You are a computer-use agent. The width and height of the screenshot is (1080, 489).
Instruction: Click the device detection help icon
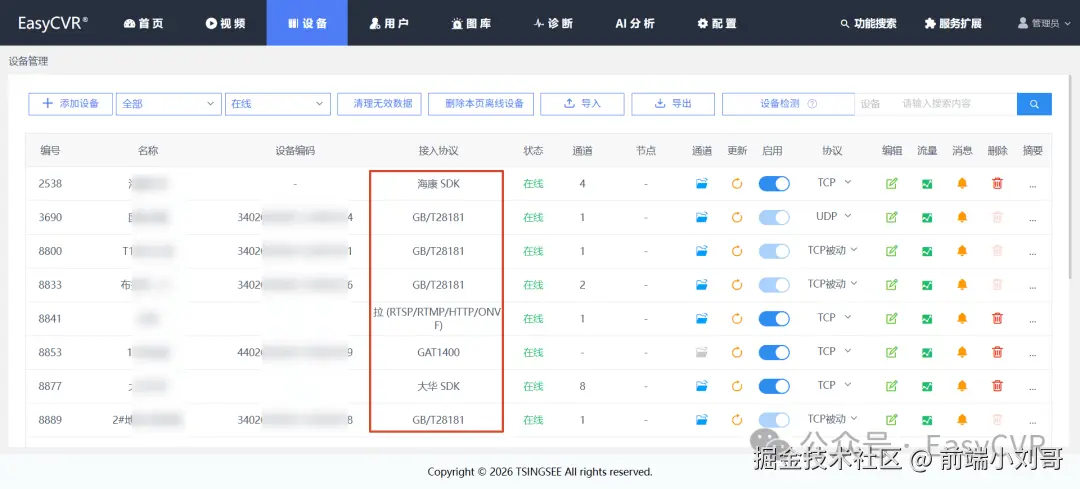(x=812, y=104)
